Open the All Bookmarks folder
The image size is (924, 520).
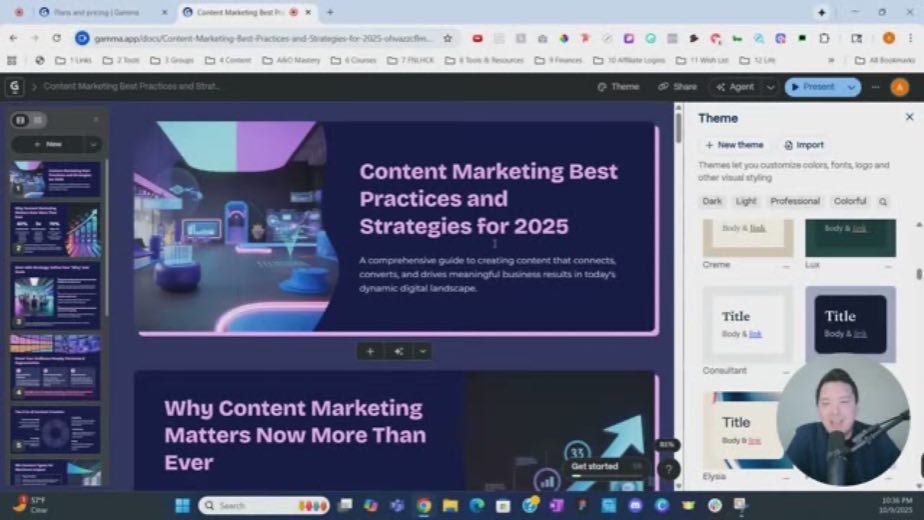[885, 60]
